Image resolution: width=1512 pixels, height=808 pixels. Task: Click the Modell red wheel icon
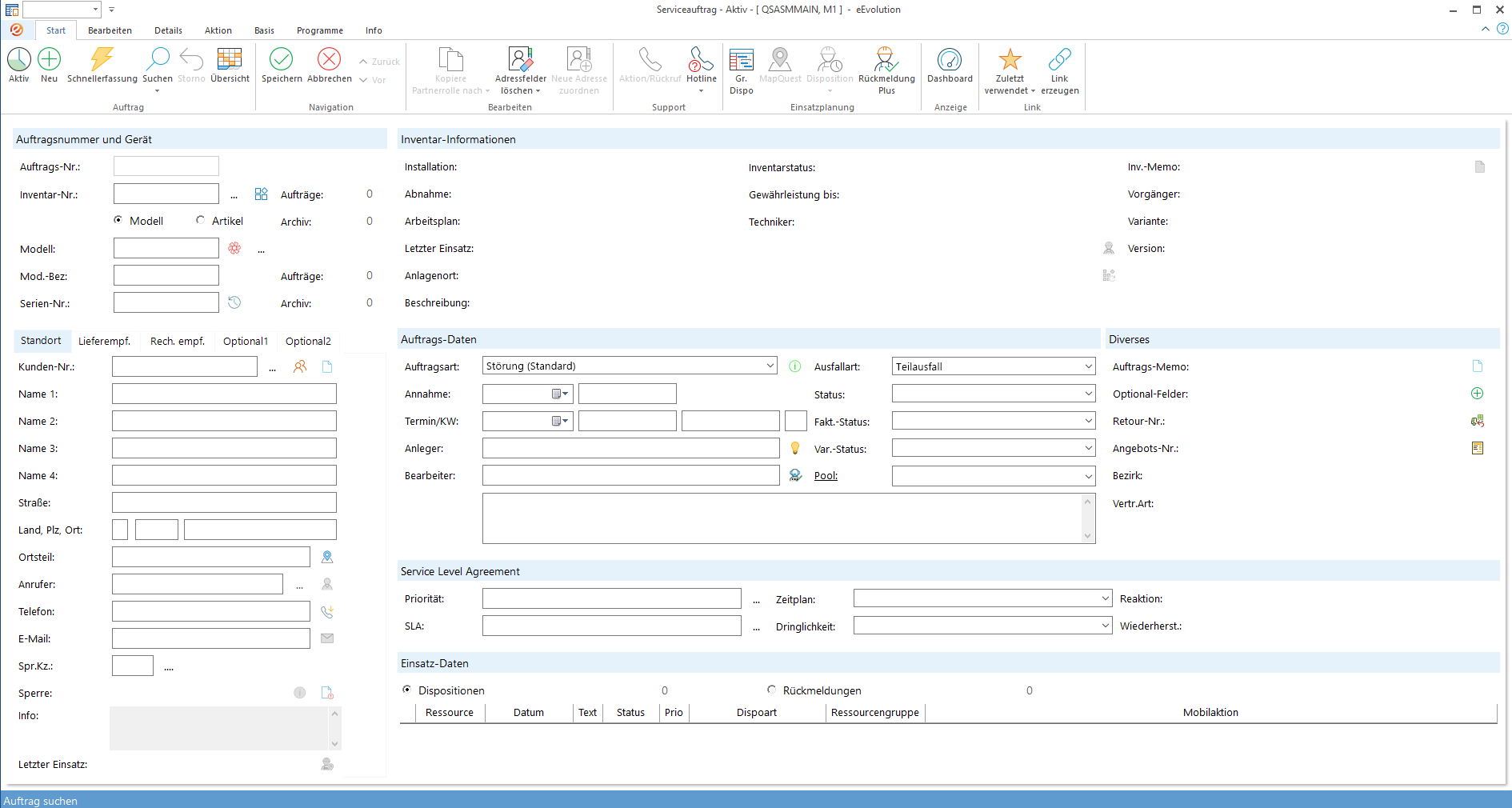pyautogui.click(x=234, y=248)
